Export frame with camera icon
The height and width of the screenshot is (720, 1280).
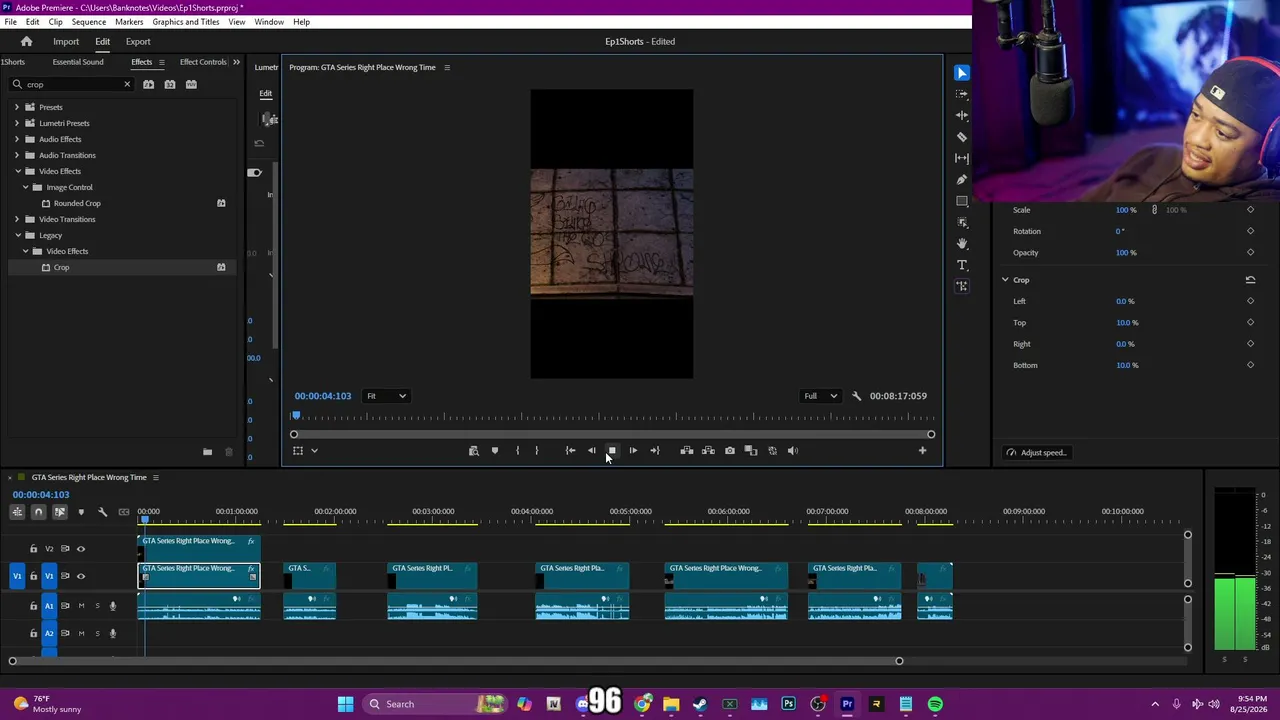(730, 451)
